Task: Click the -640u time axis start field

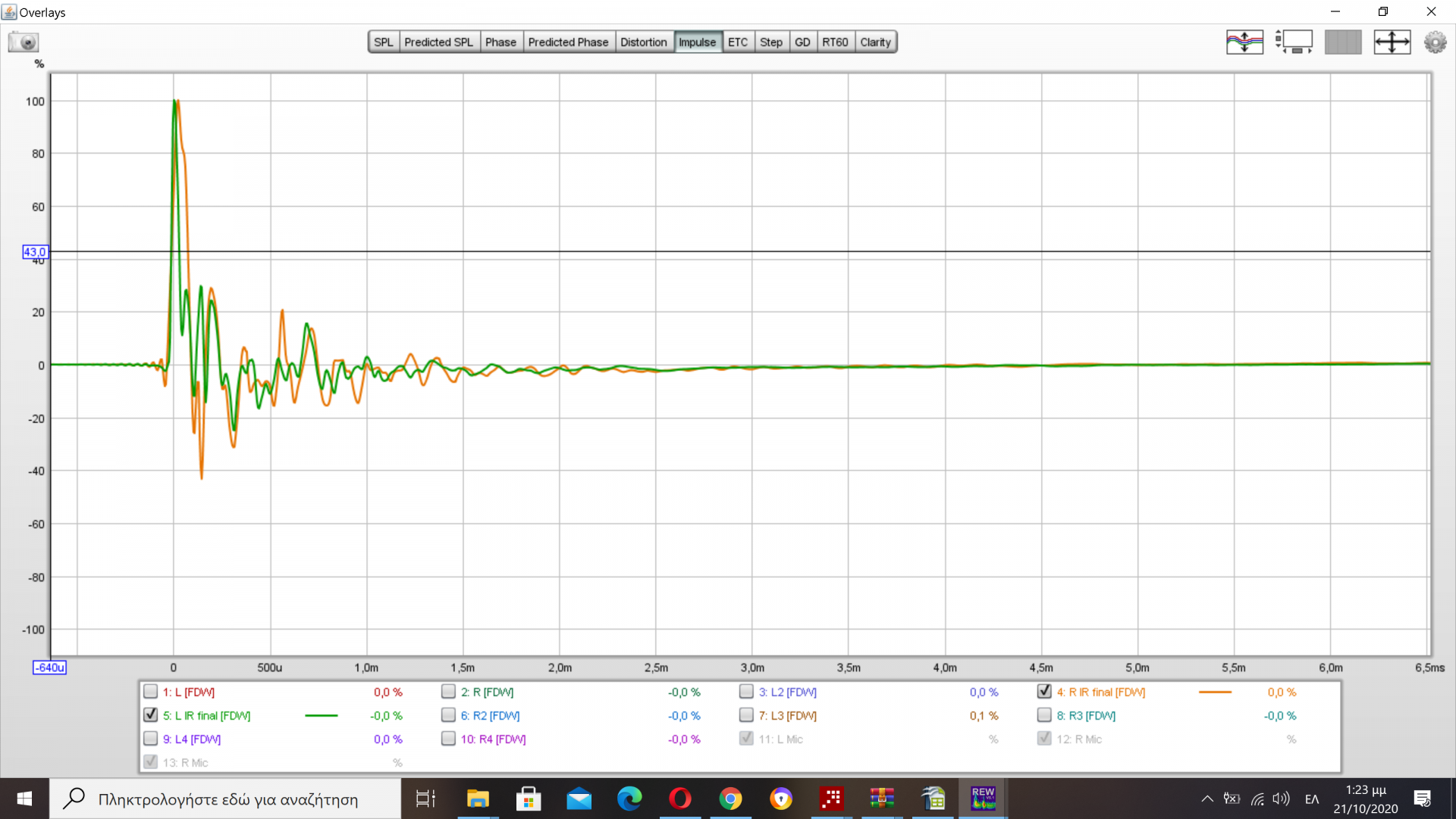Action: point(49,667)
